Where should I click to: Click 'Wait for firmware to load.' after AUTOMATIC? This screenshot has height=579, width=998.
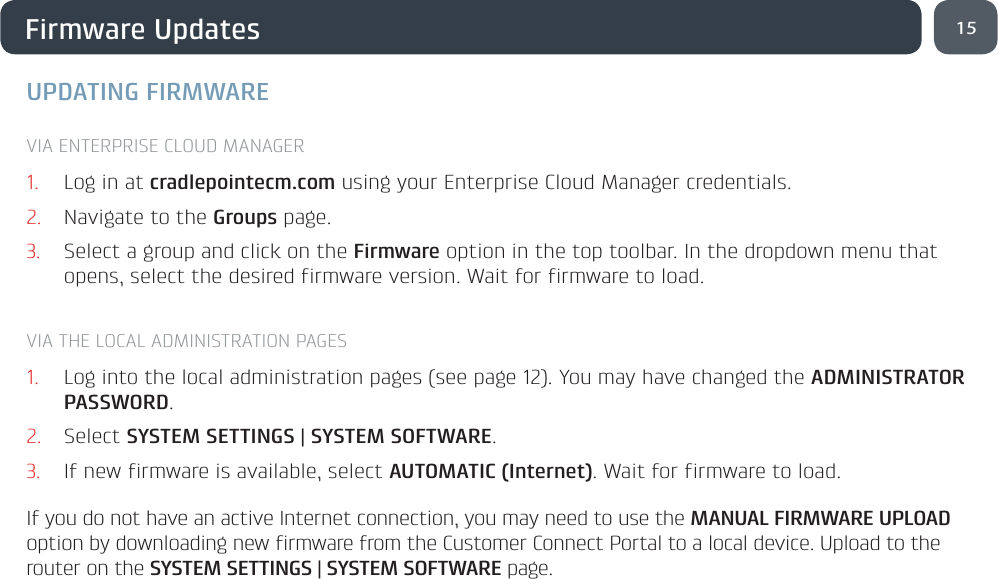click(x=722, y=471)
